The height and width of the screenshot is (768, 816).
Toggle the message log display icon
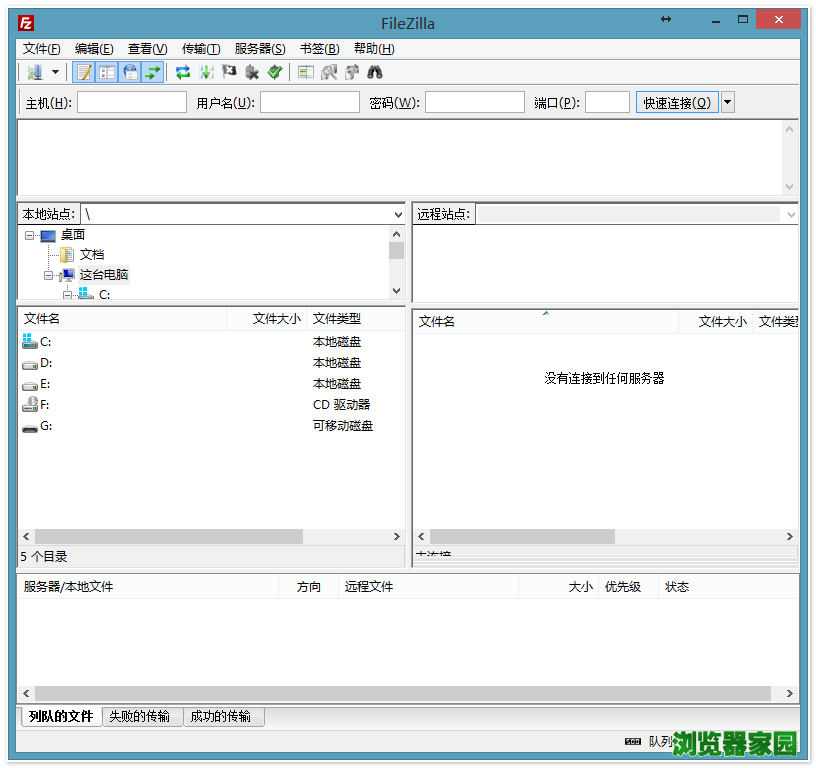click(84, 72)
